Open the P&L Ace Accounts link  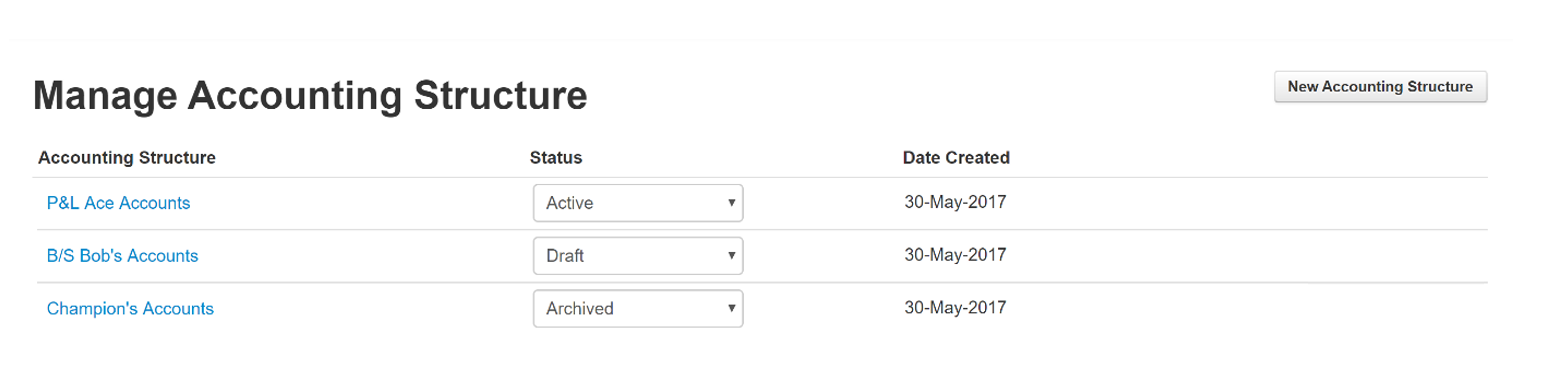118,203
